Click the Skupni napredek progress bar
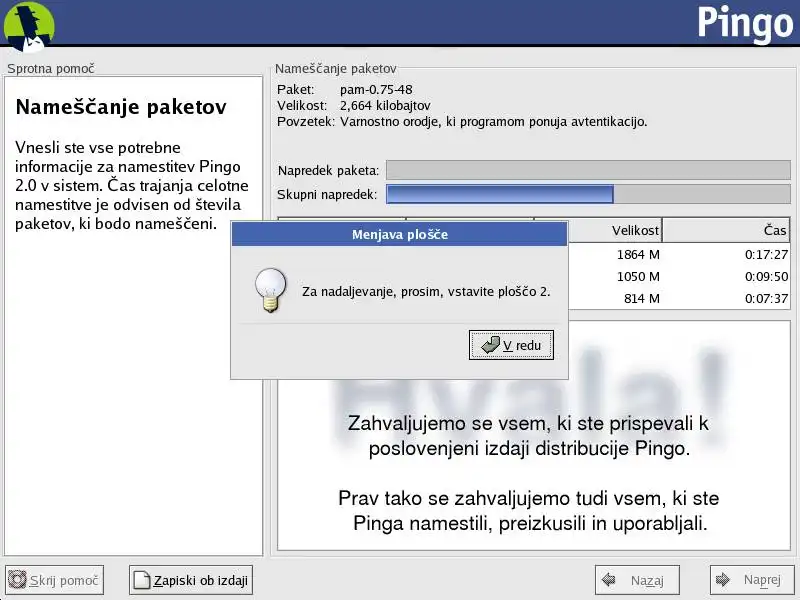800x600 pixels. [x=588, y=194]
